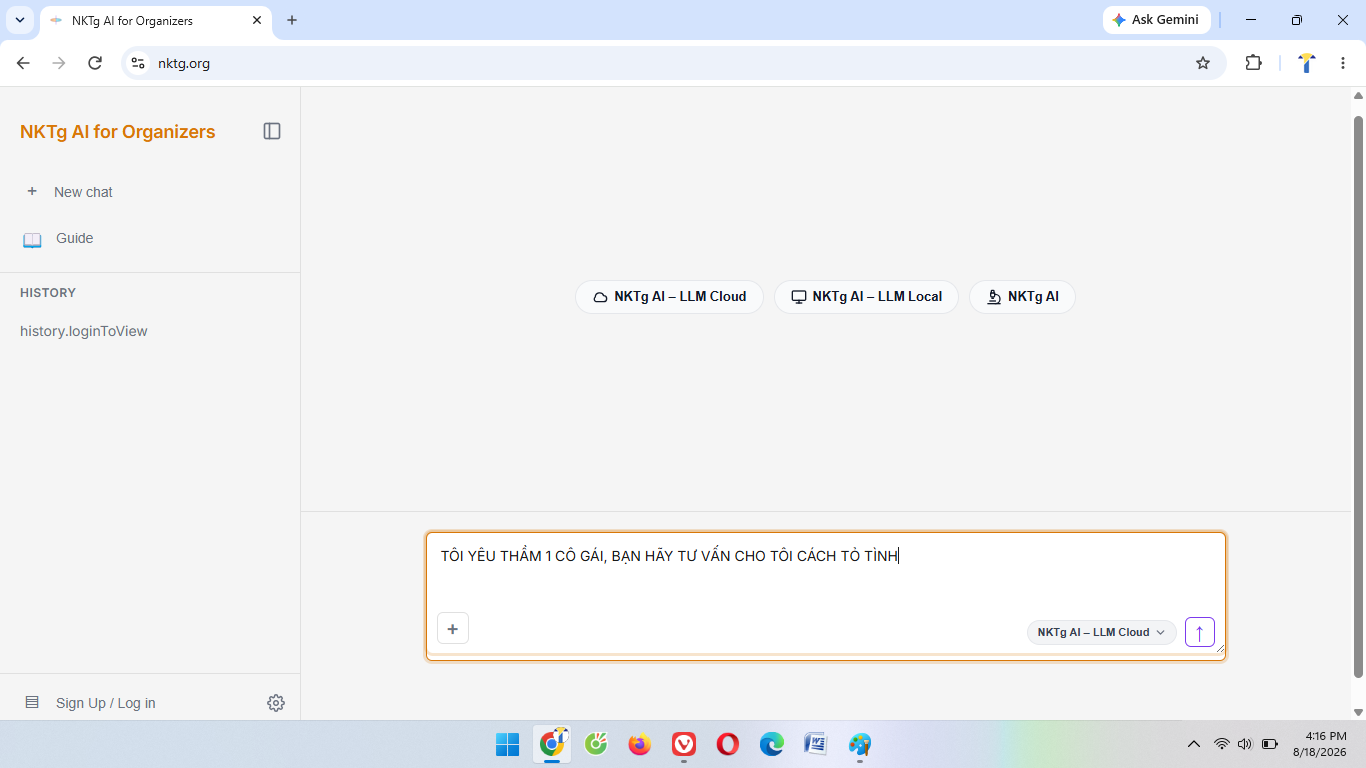Open Vivaldi from the taskbar
1366x768 pixels.
684,744
